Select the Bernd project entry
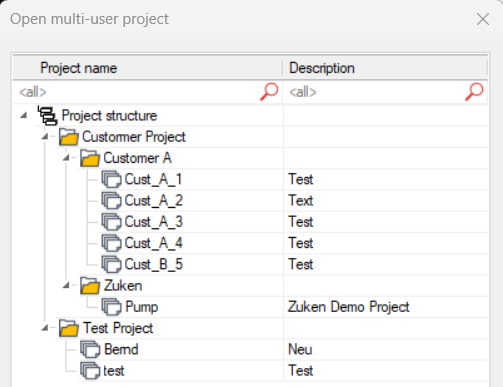This screenshot has width=503, height=387. tap(121, 350)
